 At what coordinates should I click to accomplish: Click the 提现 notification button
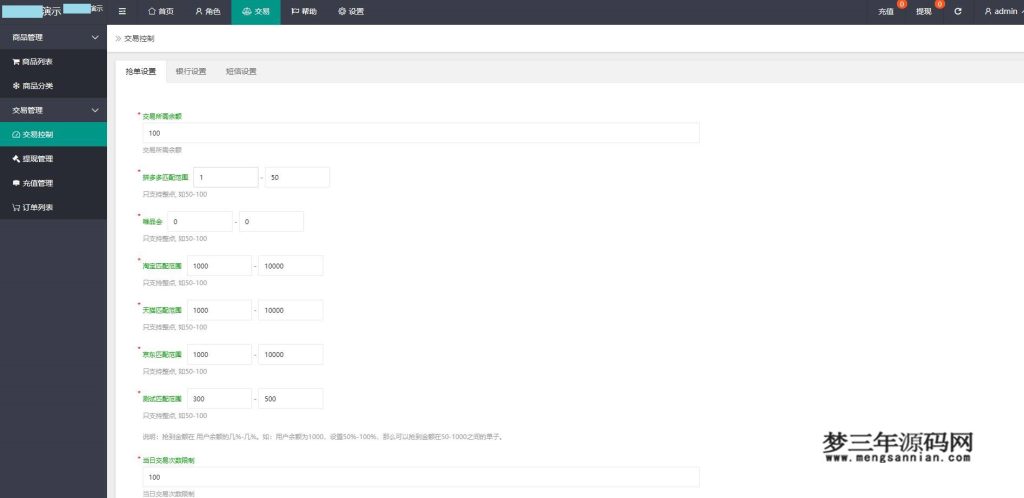point(924,11)
